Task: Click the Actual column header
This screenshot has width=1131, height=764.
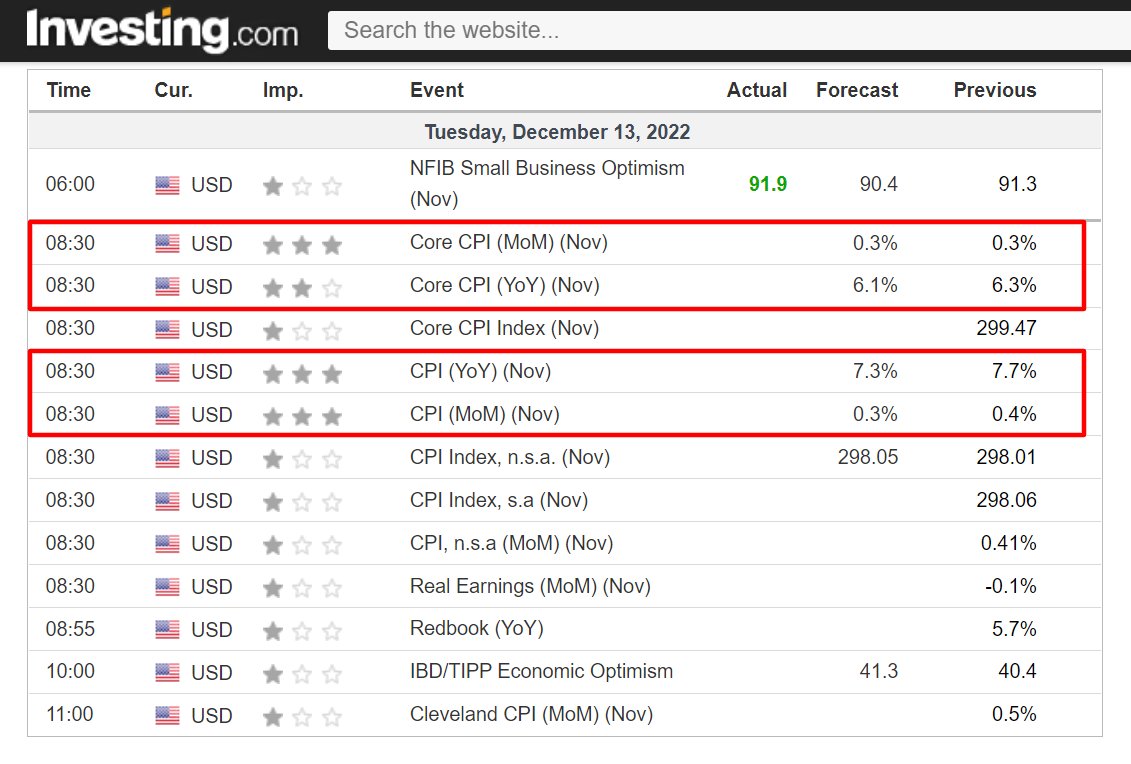Action: coord(756,90)
